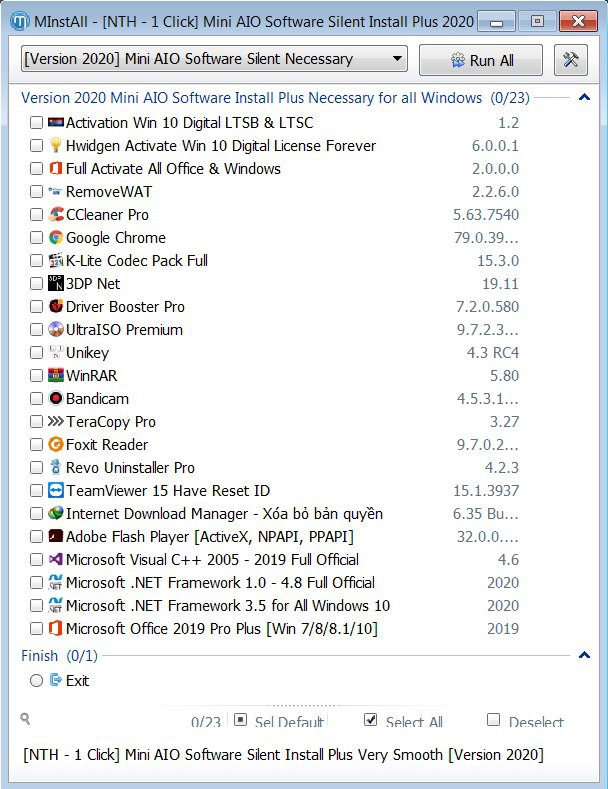608x789 pixels.
Task: Click the WinRAR icon
Action: pyautogui.click(x=55, y=375)
